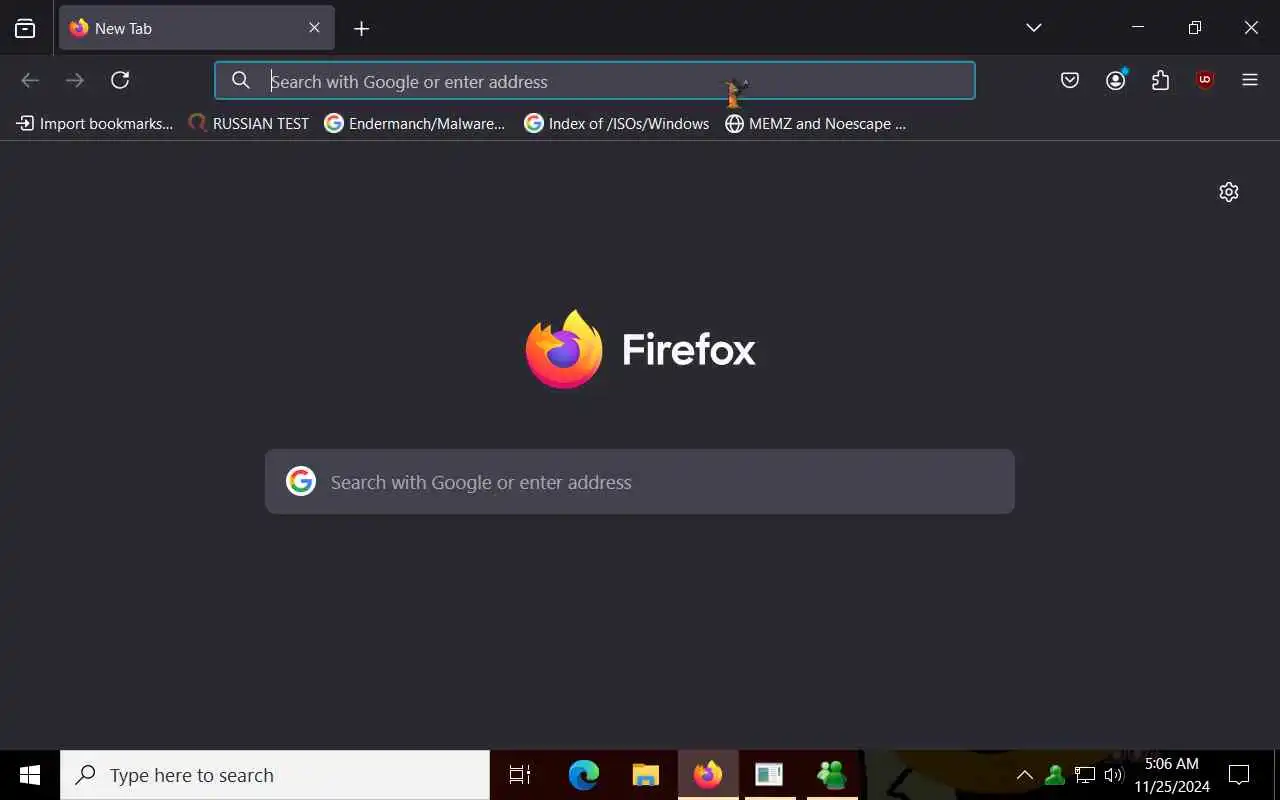Open the green people app in taskbar

(x=831, y=775)
